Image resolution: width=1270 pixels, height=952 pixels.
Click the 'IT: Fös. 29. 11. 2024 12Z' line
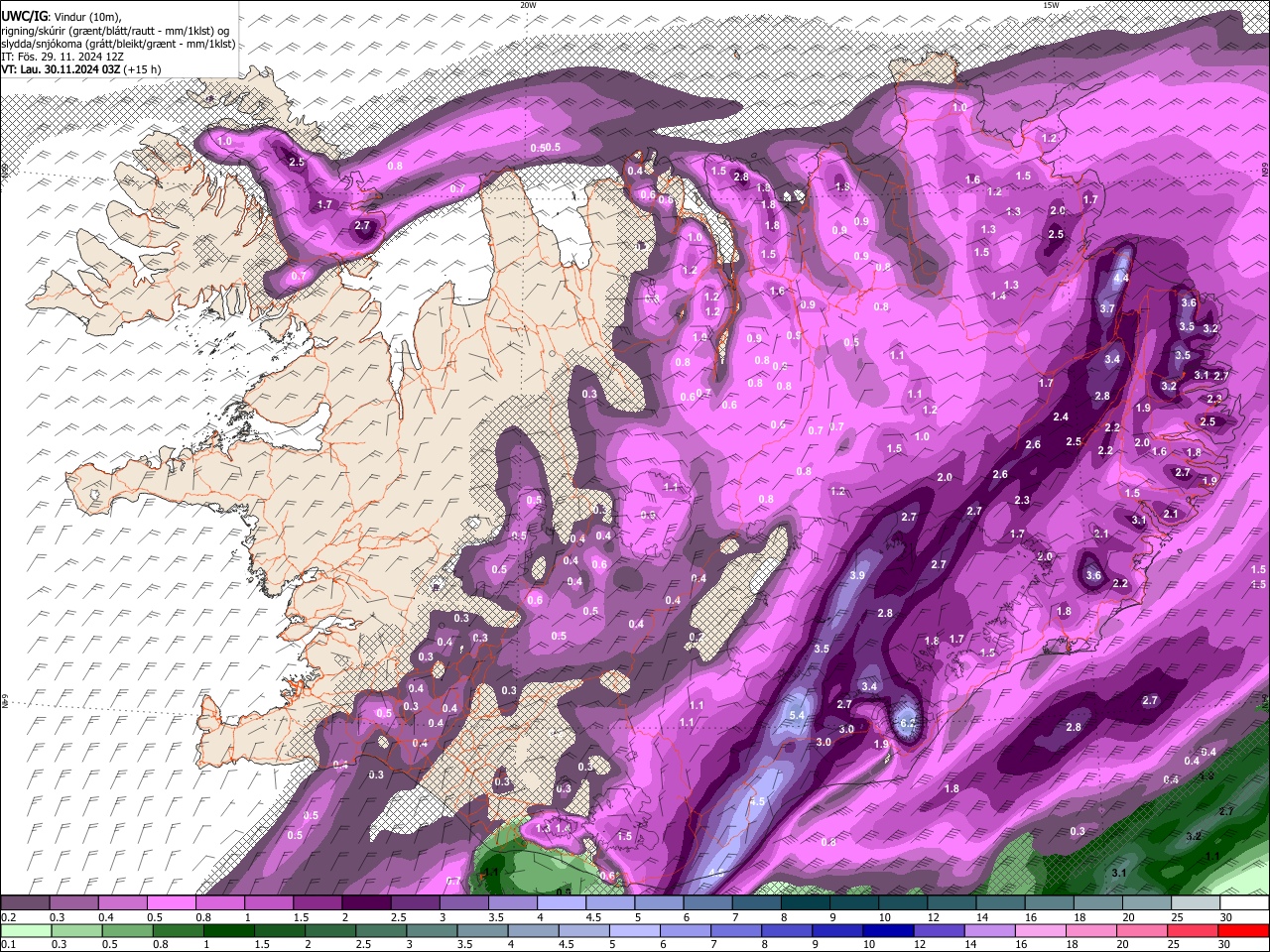click(x=62, y=57)
